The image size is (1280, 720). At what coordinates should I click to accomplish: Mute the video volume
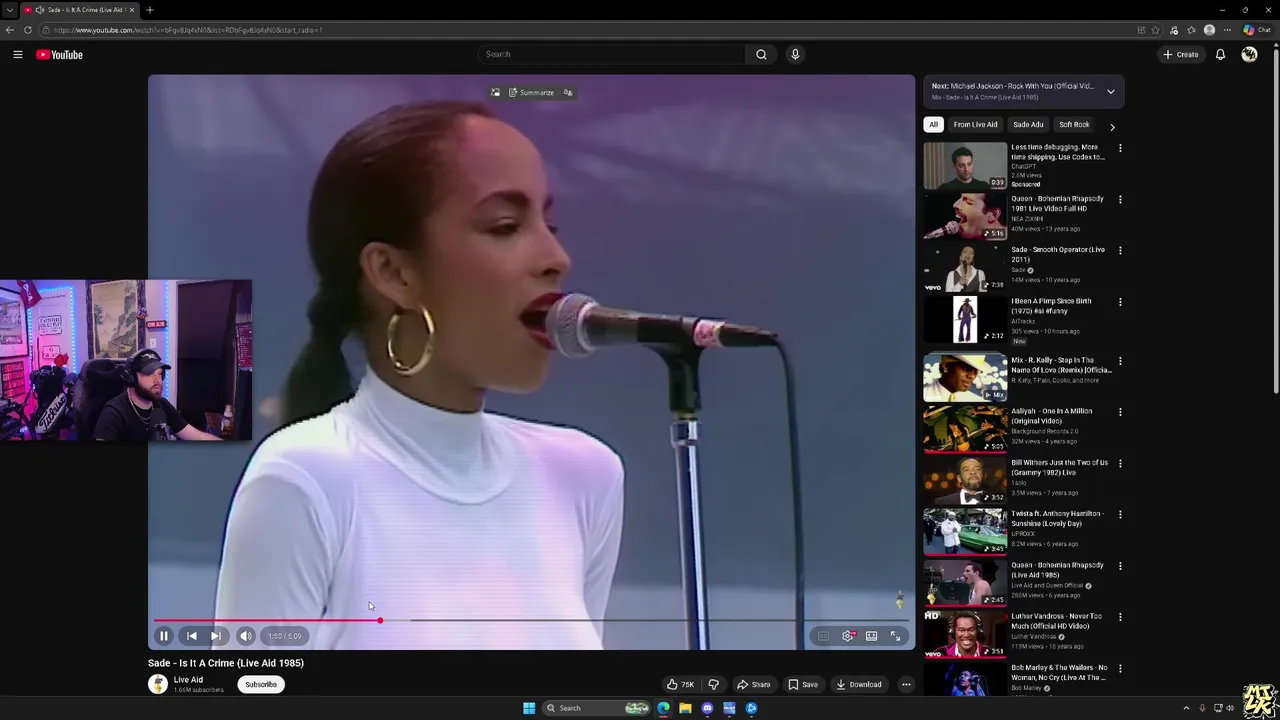(246, 636)
